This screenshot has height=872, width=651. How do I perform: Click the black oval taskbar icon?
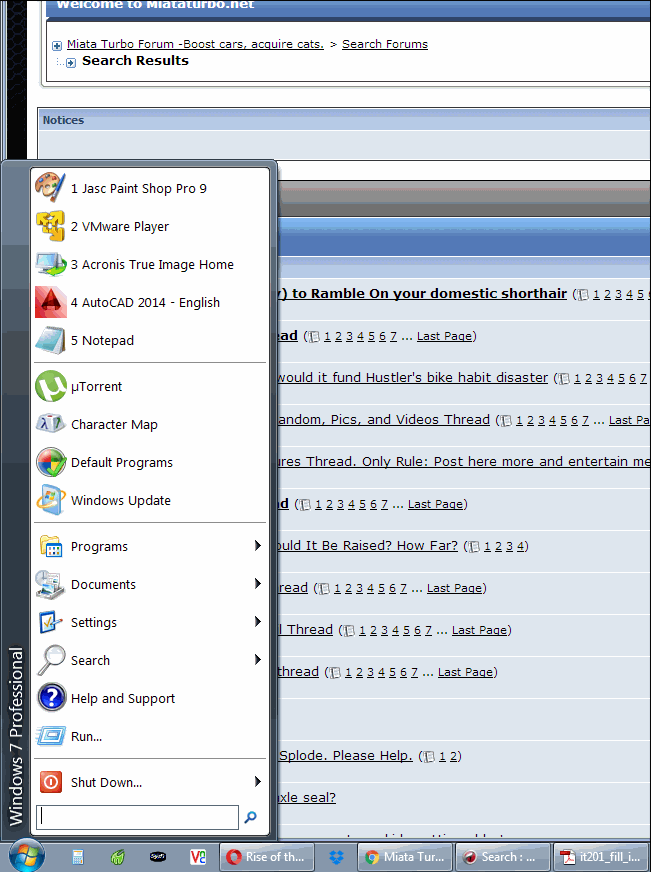158,857
